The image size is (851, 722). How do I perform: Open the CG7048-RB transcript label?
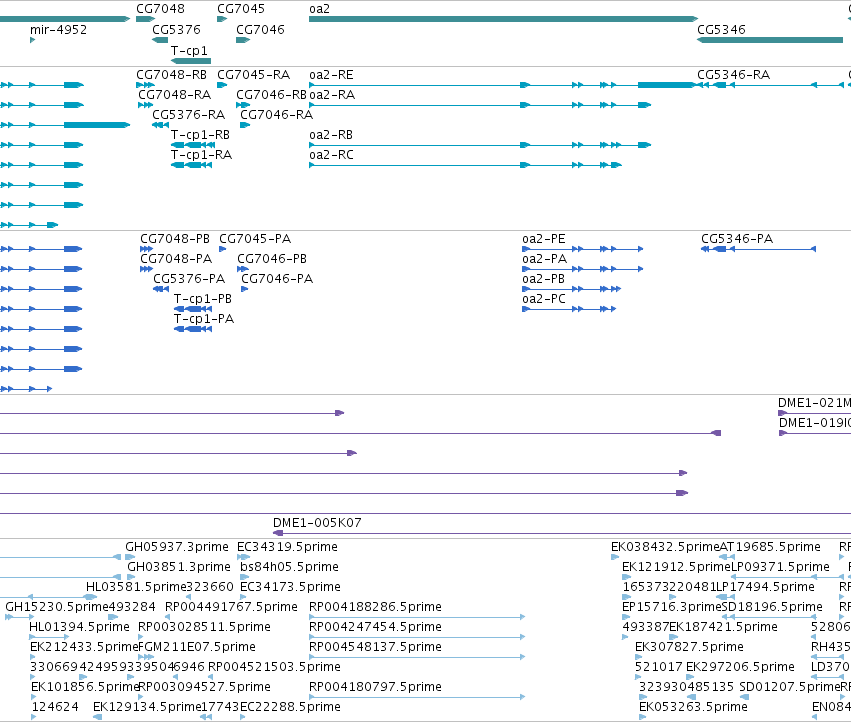point(172,74)
